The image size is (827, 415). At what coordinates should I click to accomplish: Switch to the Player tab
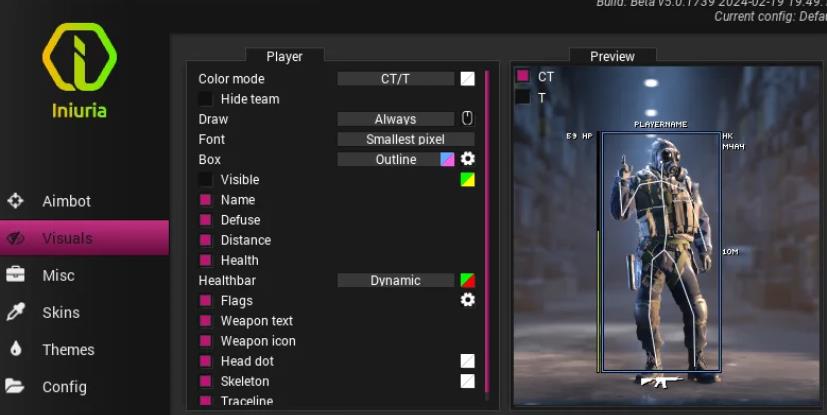pyautogui.click(x=284, y=57)
